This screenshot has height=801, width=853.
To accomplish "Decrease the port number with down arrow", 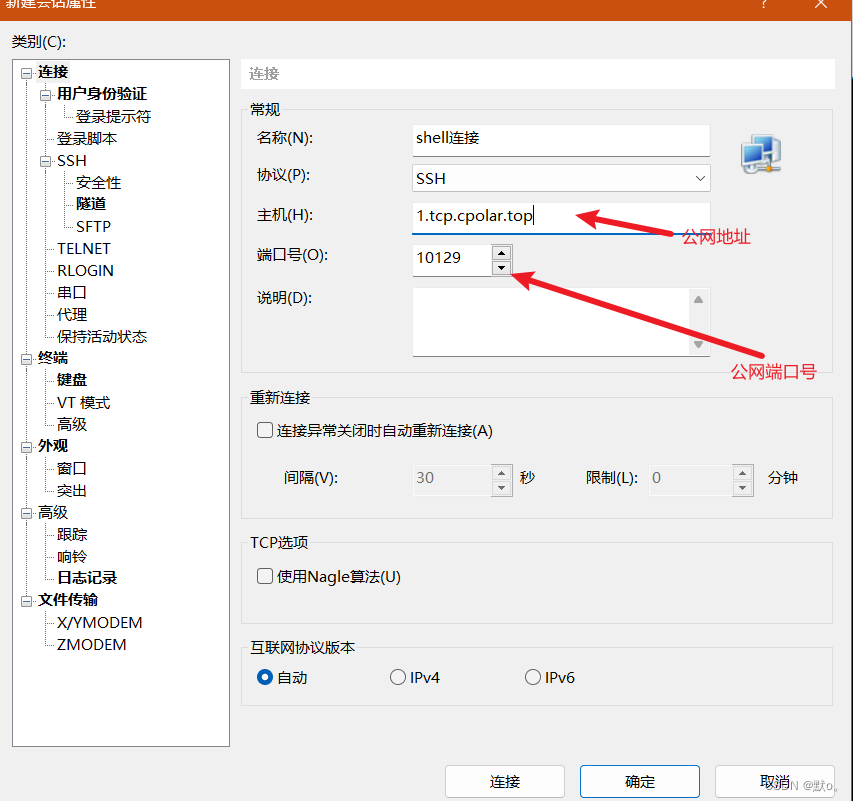I will point(501,266).
